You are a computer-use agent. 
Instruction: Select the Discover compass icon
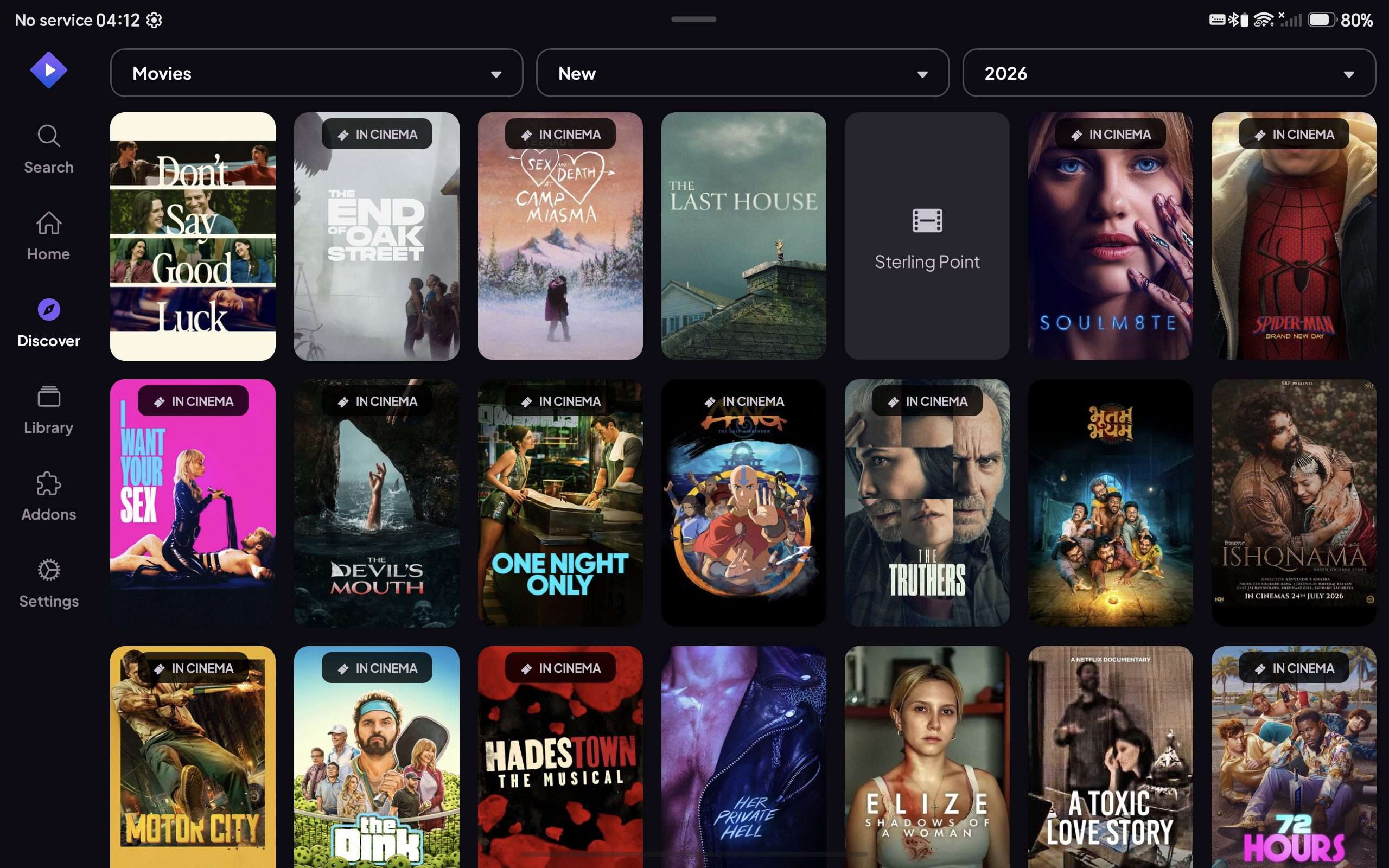[x=49, y=309]
